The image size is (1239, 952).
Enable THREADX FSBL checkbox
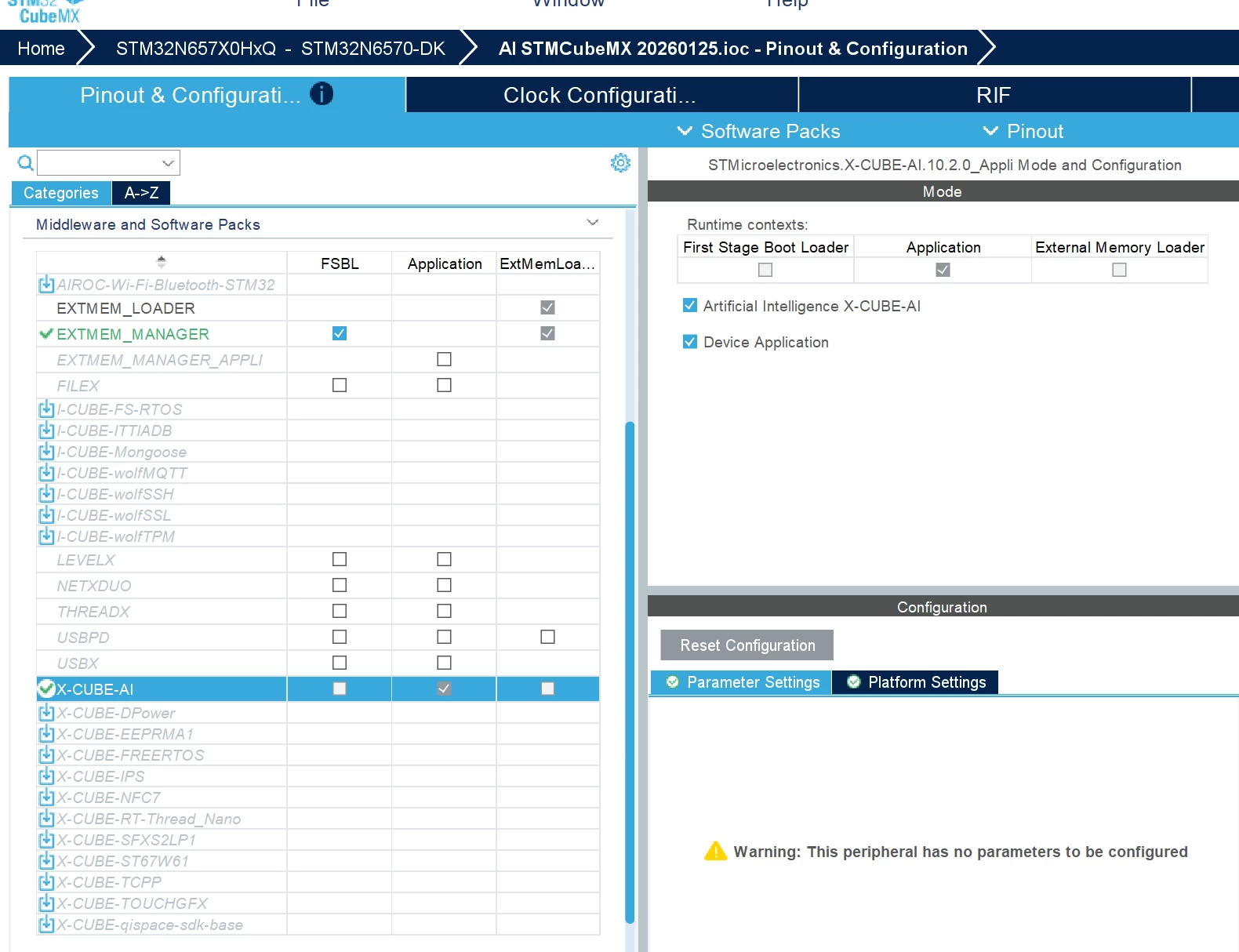(340, 611)
